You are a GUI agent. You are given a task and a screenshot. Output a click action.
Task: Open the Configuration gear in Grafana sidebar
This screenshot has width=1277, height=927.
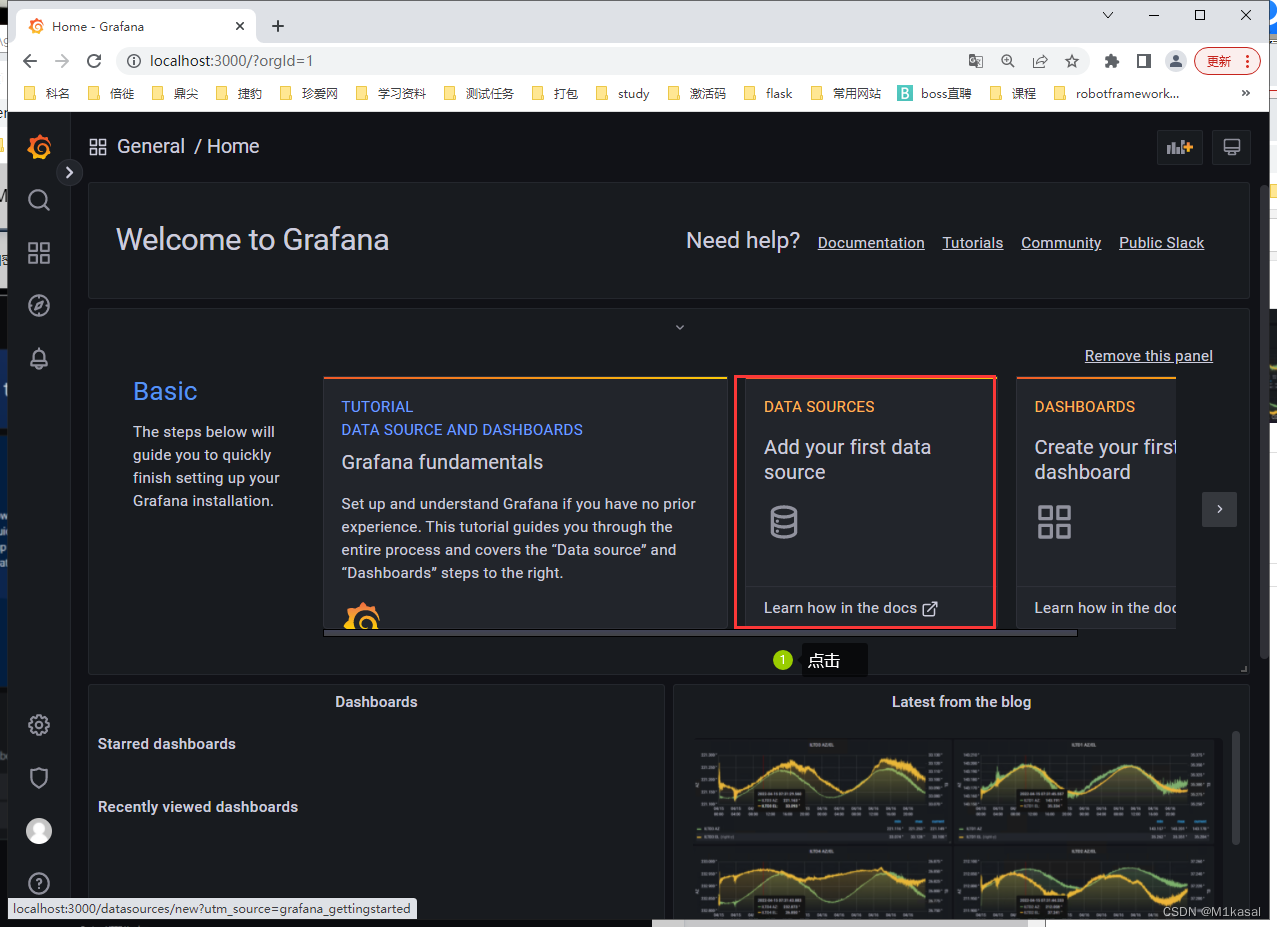click(39, 725)
